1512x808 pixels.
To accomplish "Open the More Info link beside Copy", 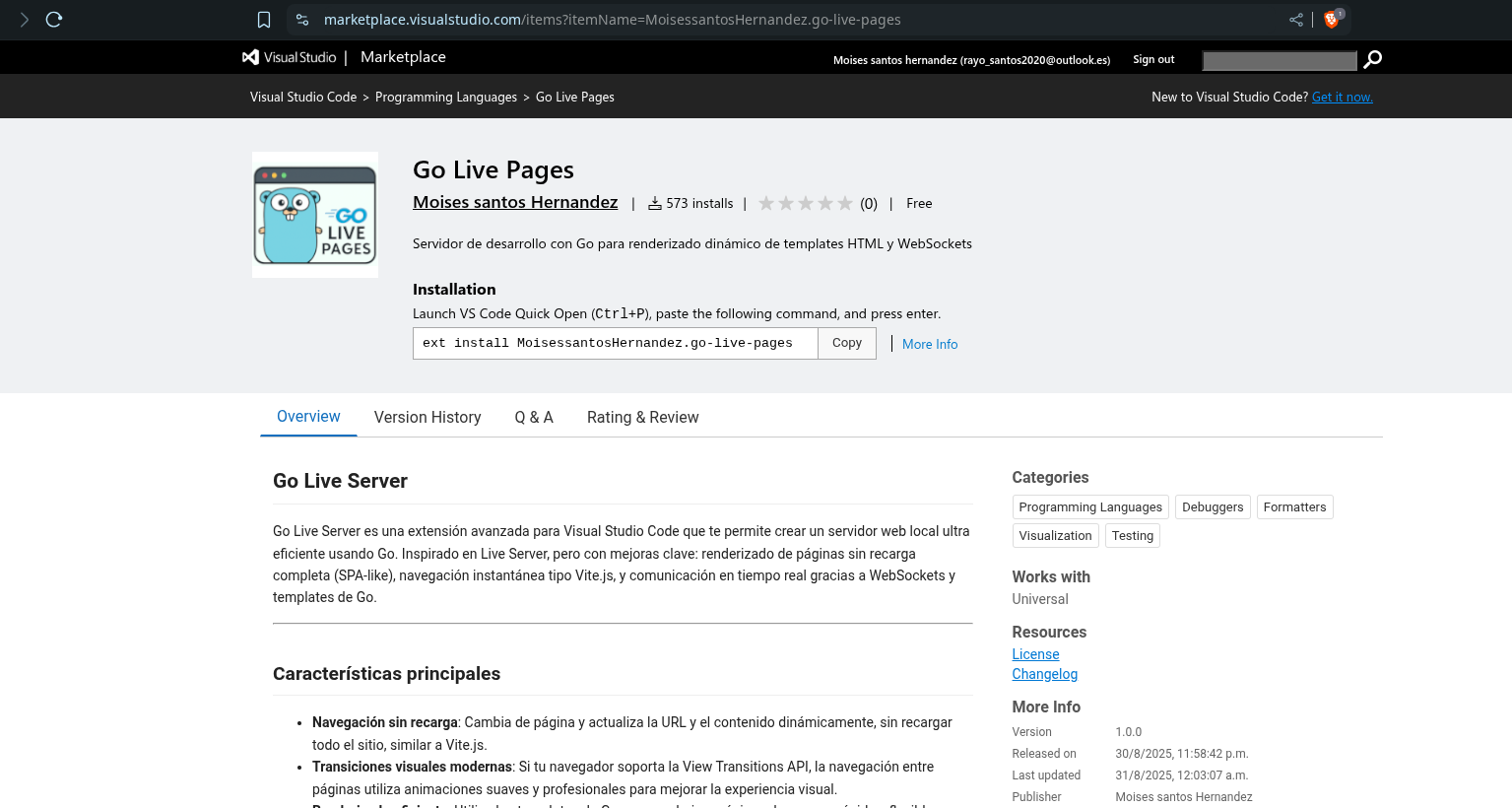I will pos(930,344).
